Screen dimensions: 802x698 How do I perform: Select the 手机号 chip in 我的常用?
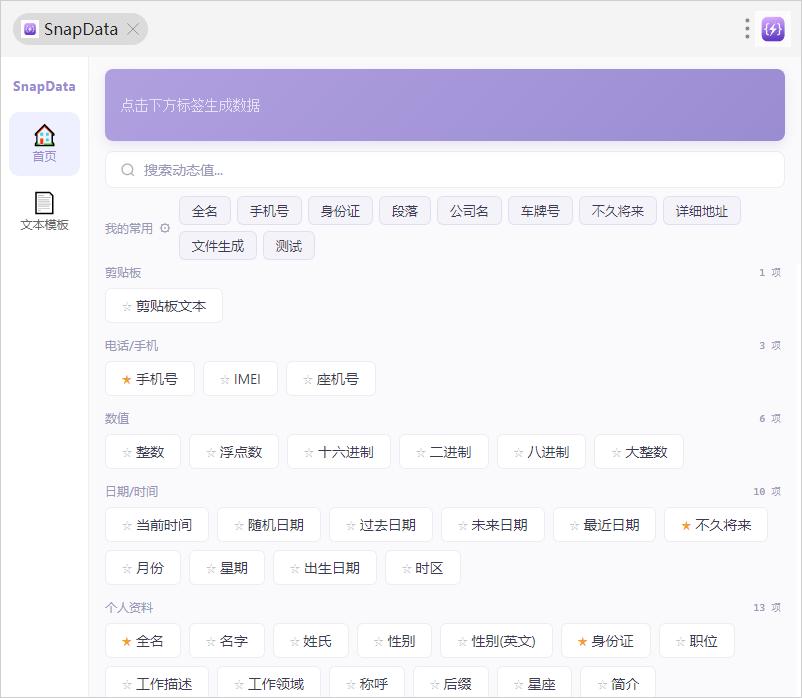click(269, 211)
